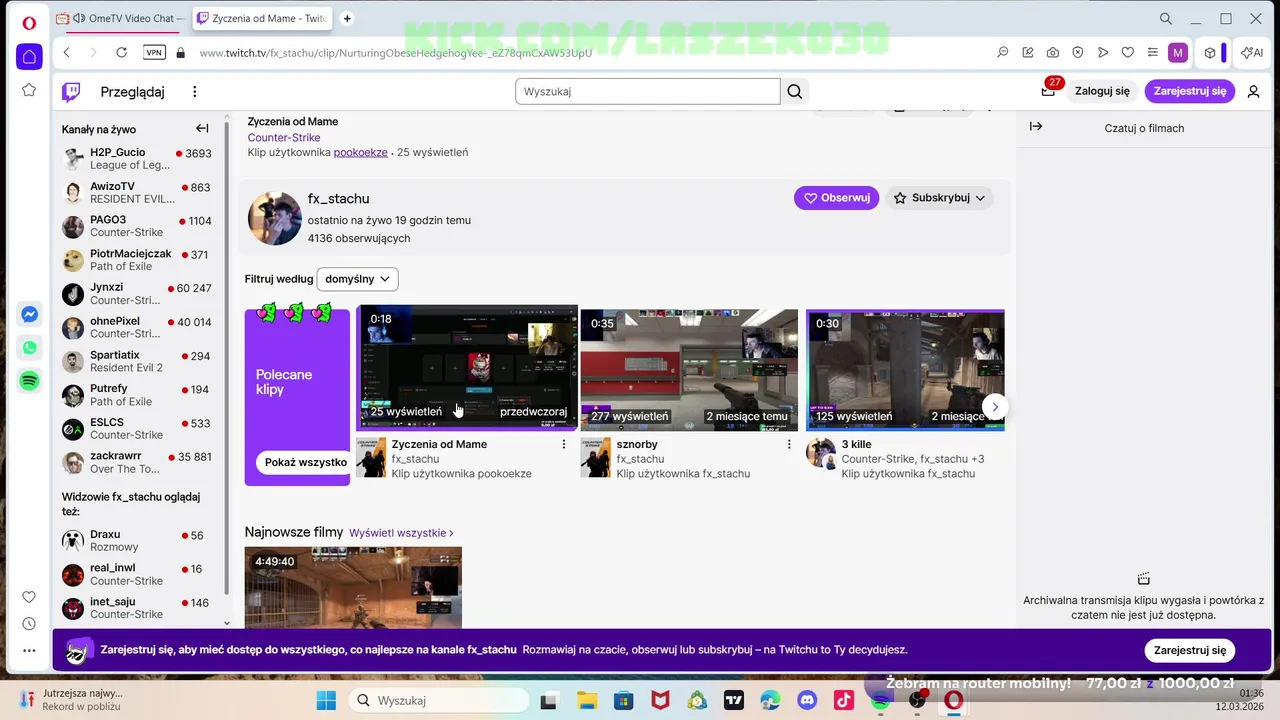Open PiotrMaciejczak live channel
Image resolution: width=1280 pixels, height=720 pixels.
pos(137,260)
